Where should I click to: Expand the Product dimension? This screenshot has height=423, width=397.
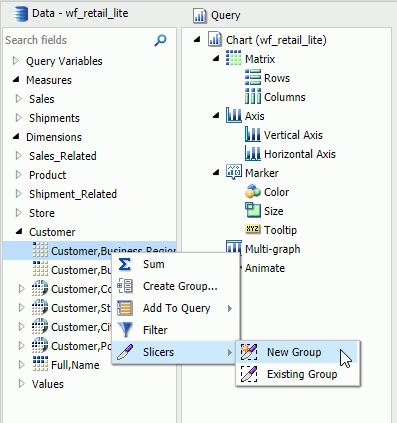pyautogui.click(x=19, y=175)
